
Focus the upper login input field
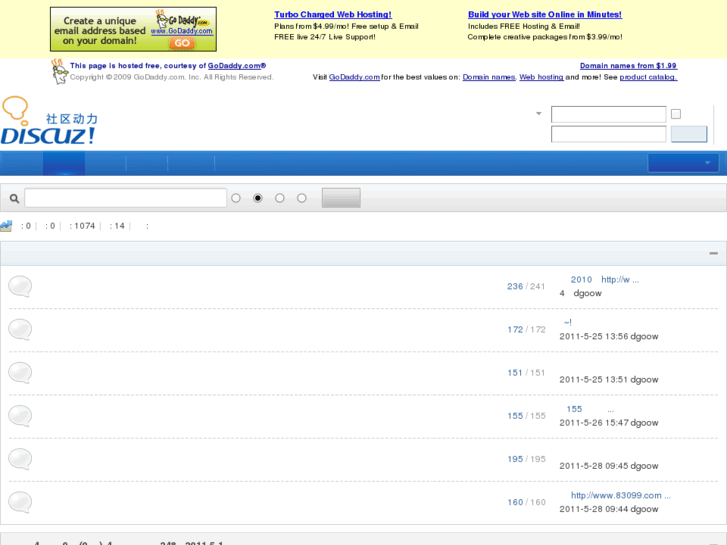(x=608, y=114)
